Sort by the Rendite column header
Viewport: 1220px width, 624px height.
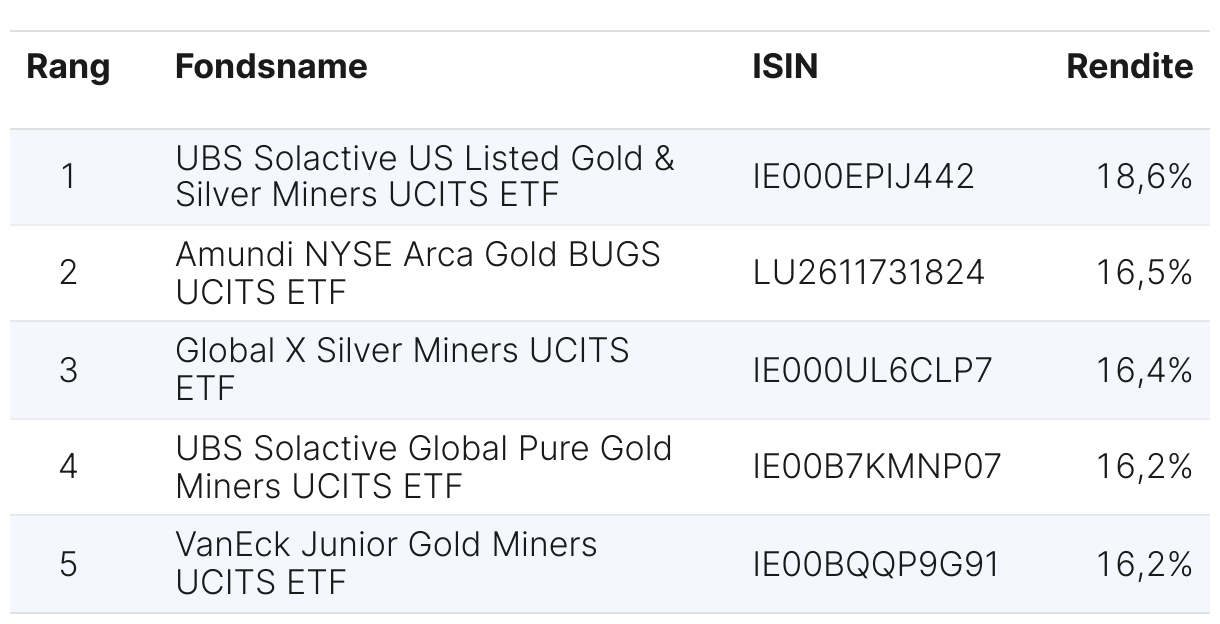click(1129, 67)
